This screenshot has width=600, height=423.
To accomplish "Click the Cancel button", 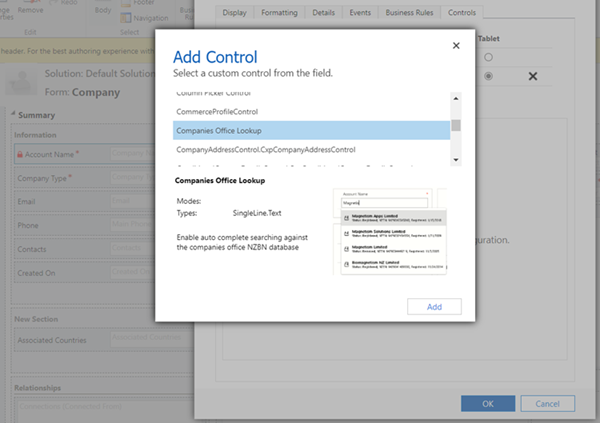I will 548,403.
